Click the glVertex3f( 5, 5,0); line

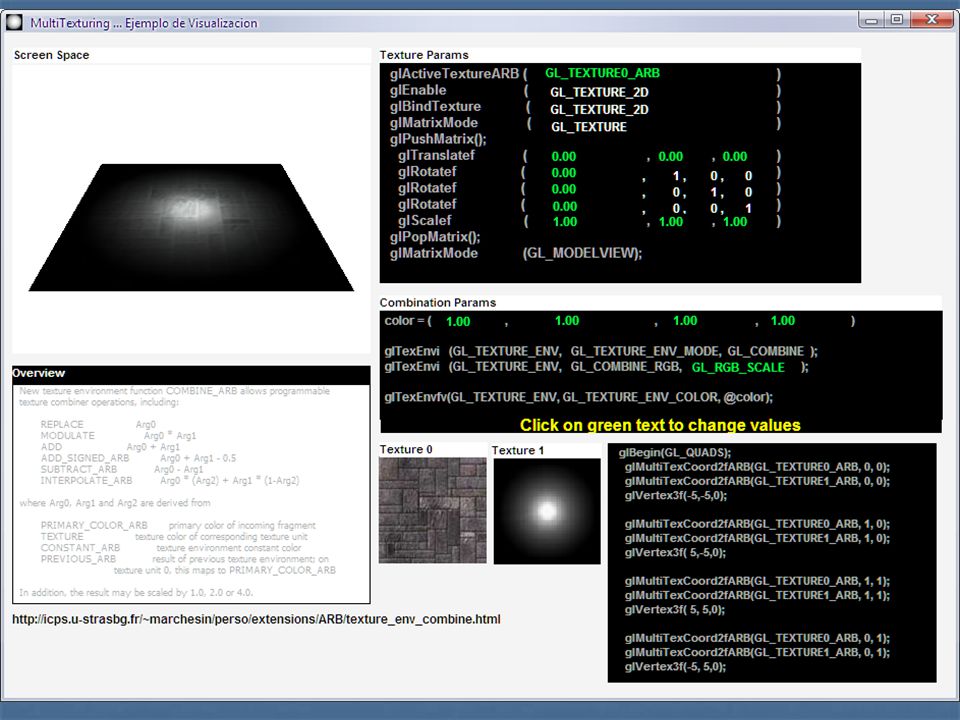coord(675,609)
